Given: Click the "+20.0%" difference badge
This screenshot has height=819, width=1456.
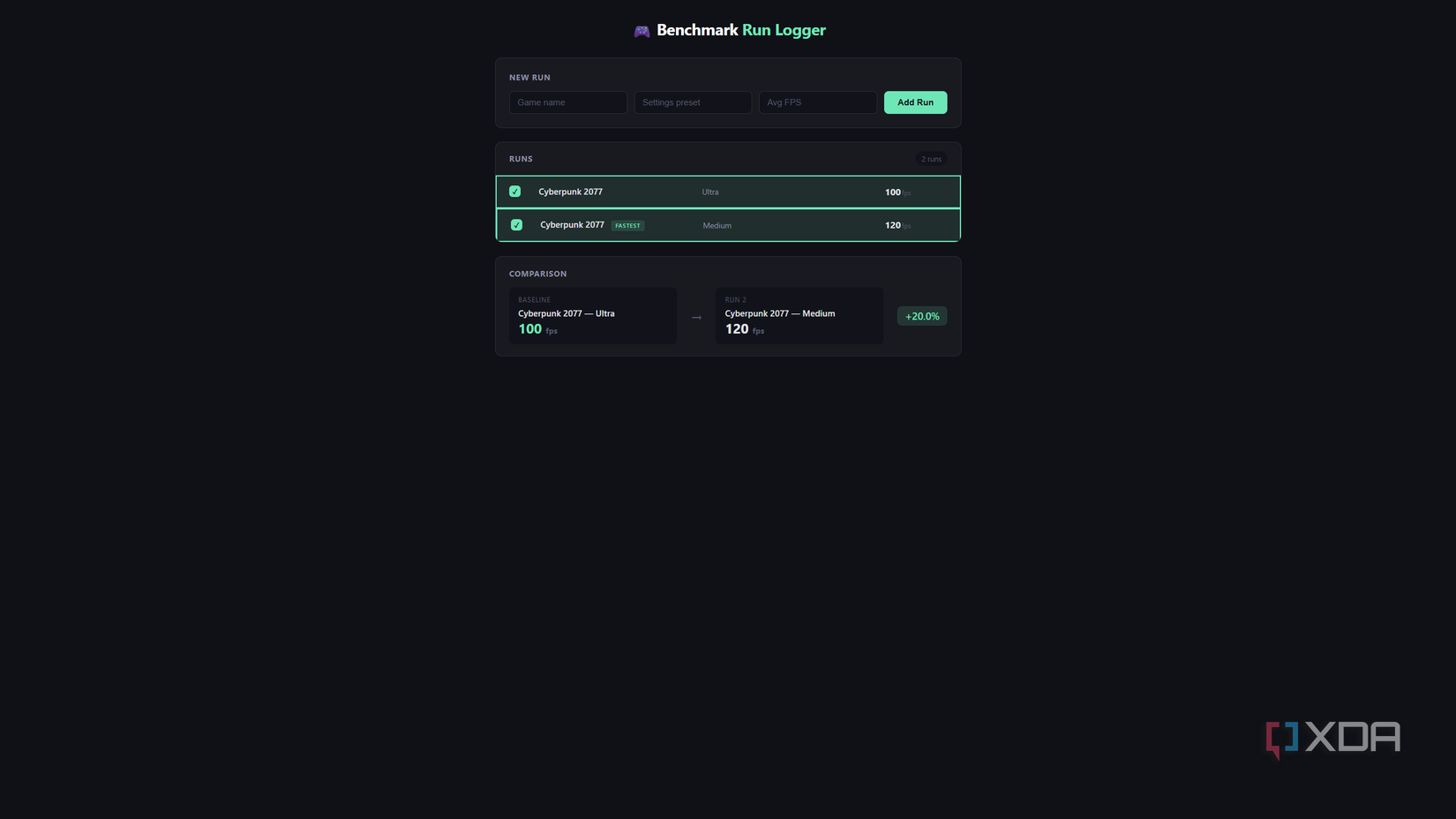Looking at the screenshot, I should [922, 316].
